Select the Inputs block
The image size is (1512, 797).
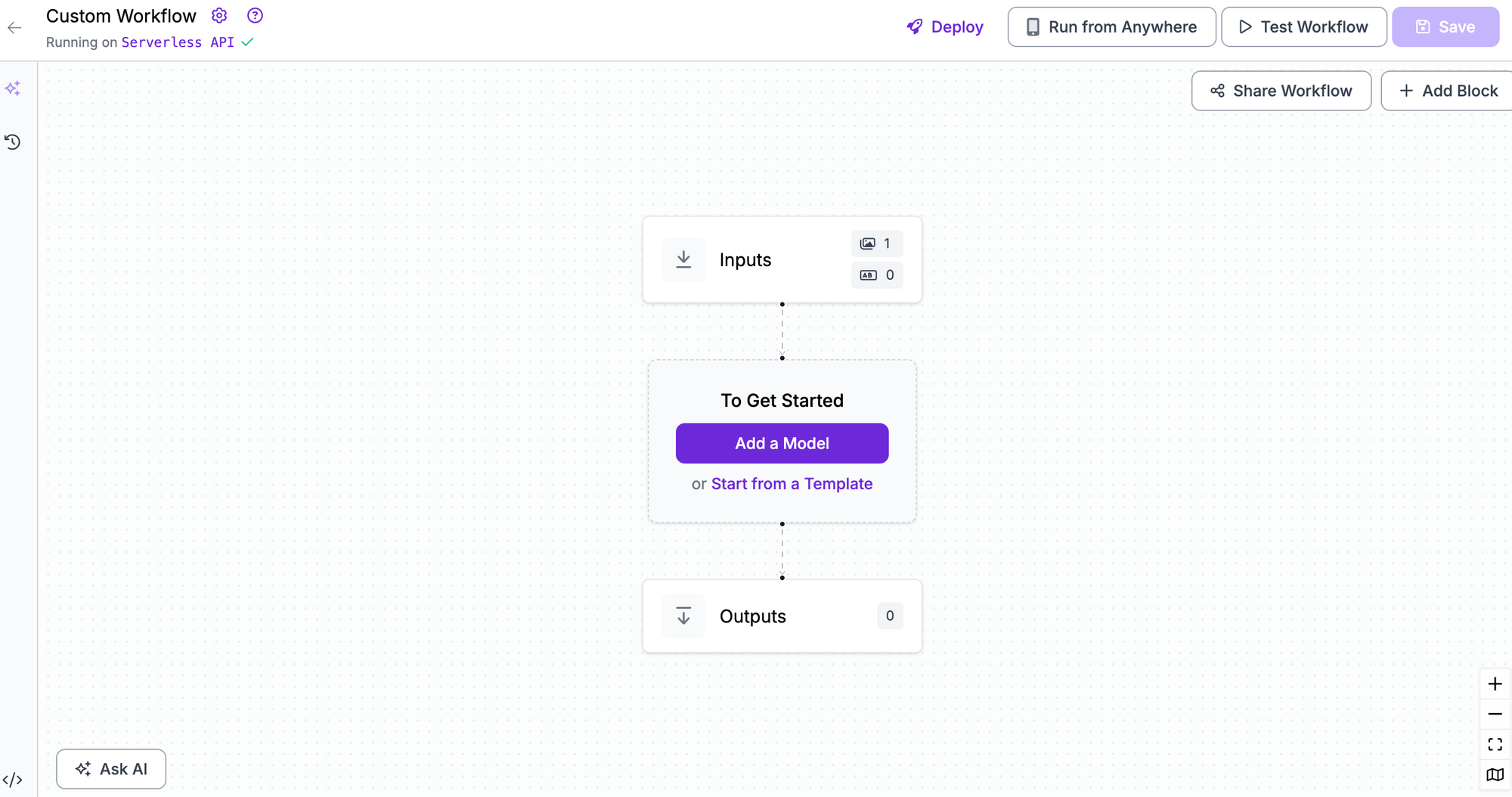782,260
